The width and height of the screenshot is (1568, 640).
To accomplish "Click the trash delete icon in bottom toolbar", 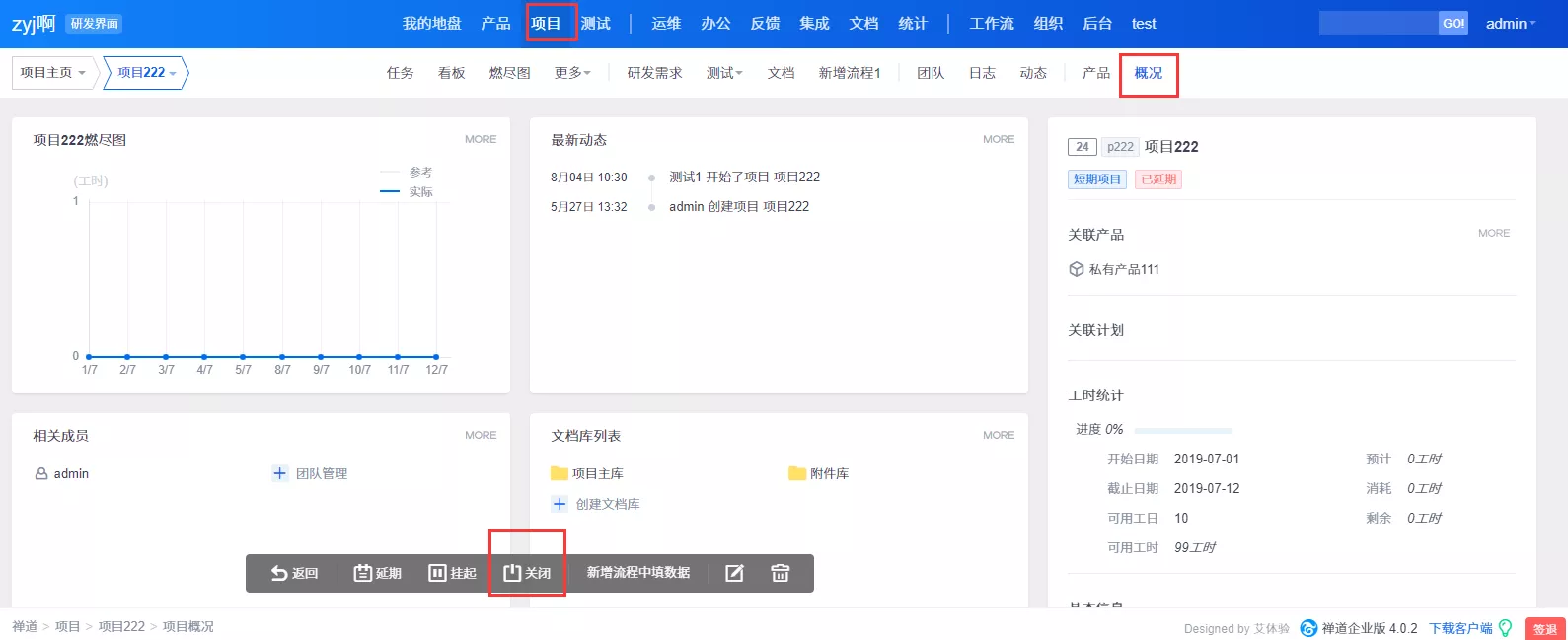I will click(780, 573).
